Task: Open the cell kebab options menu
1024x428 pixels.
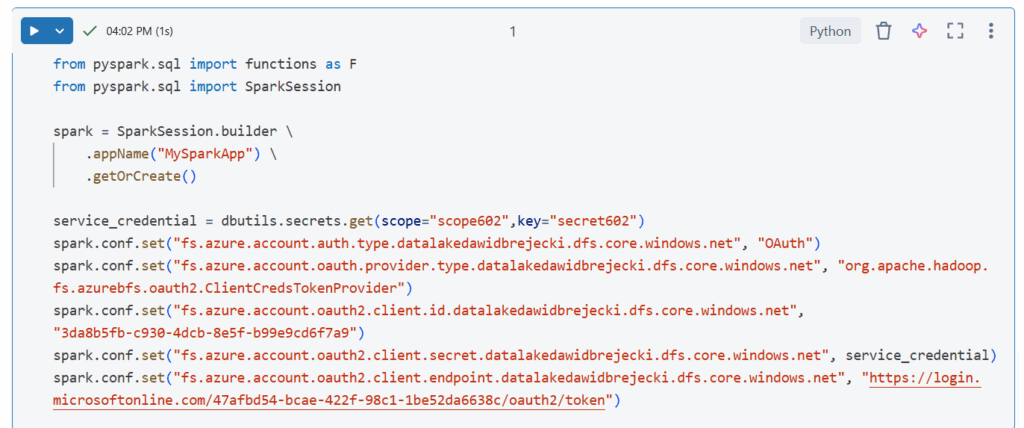Action: coord(990,31)
